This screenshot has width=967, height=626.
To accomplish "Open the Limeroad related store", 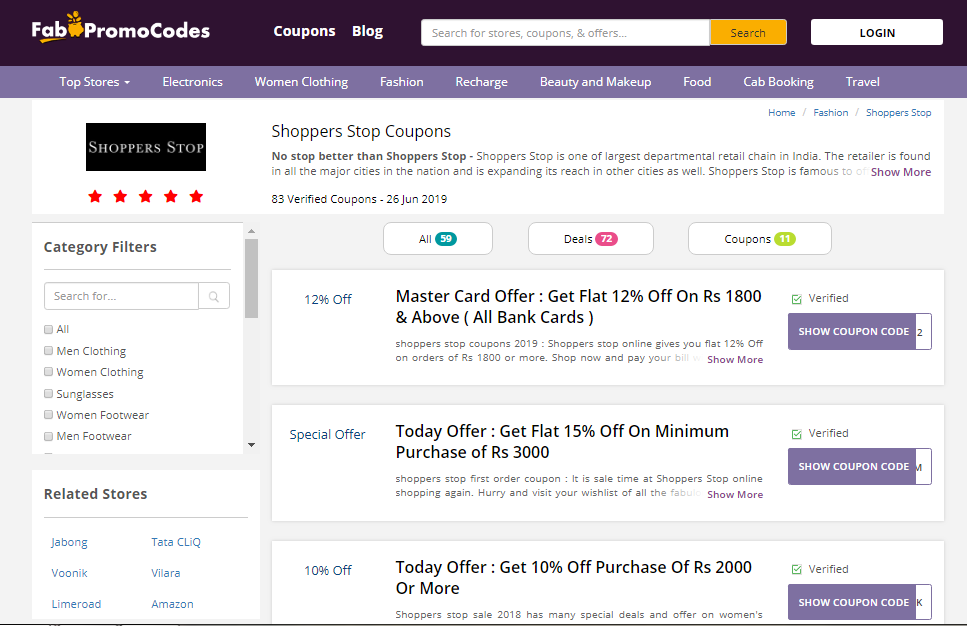I will click(x=76, y=604).
